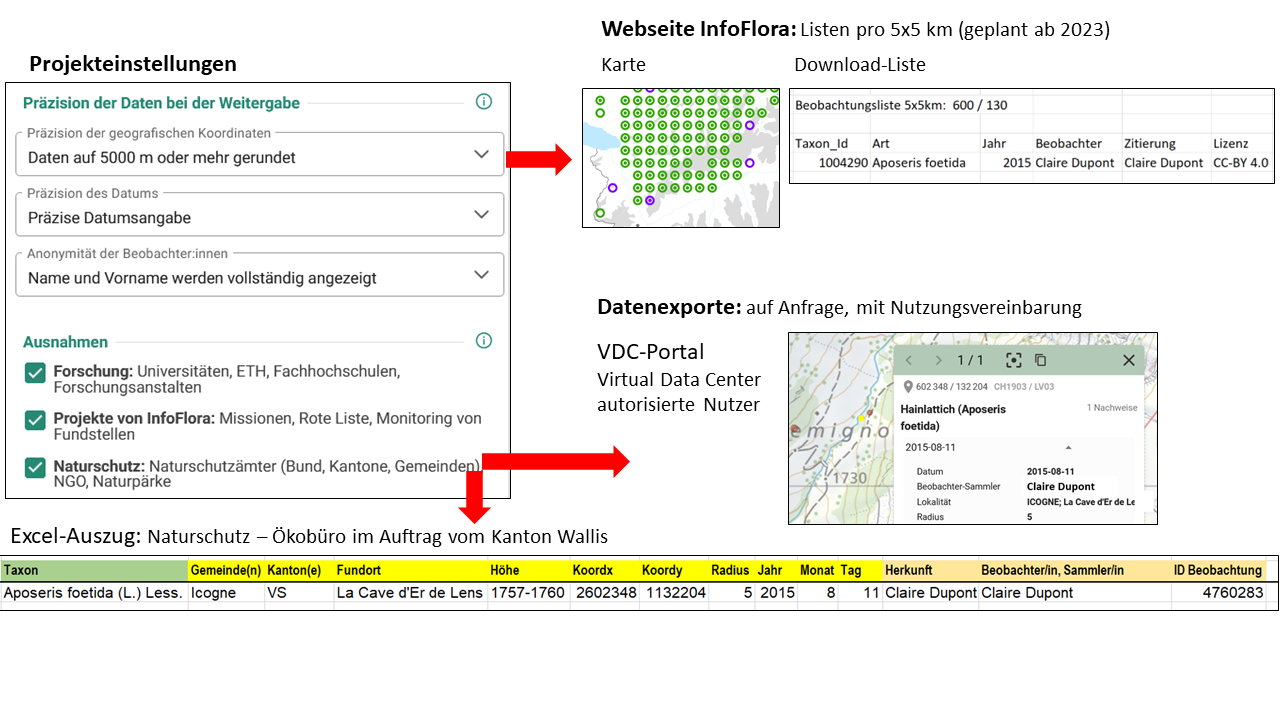Collapse the 2015-08-11 observation entry
Screen dimensions: 1280x720
tap(1067, 448)
